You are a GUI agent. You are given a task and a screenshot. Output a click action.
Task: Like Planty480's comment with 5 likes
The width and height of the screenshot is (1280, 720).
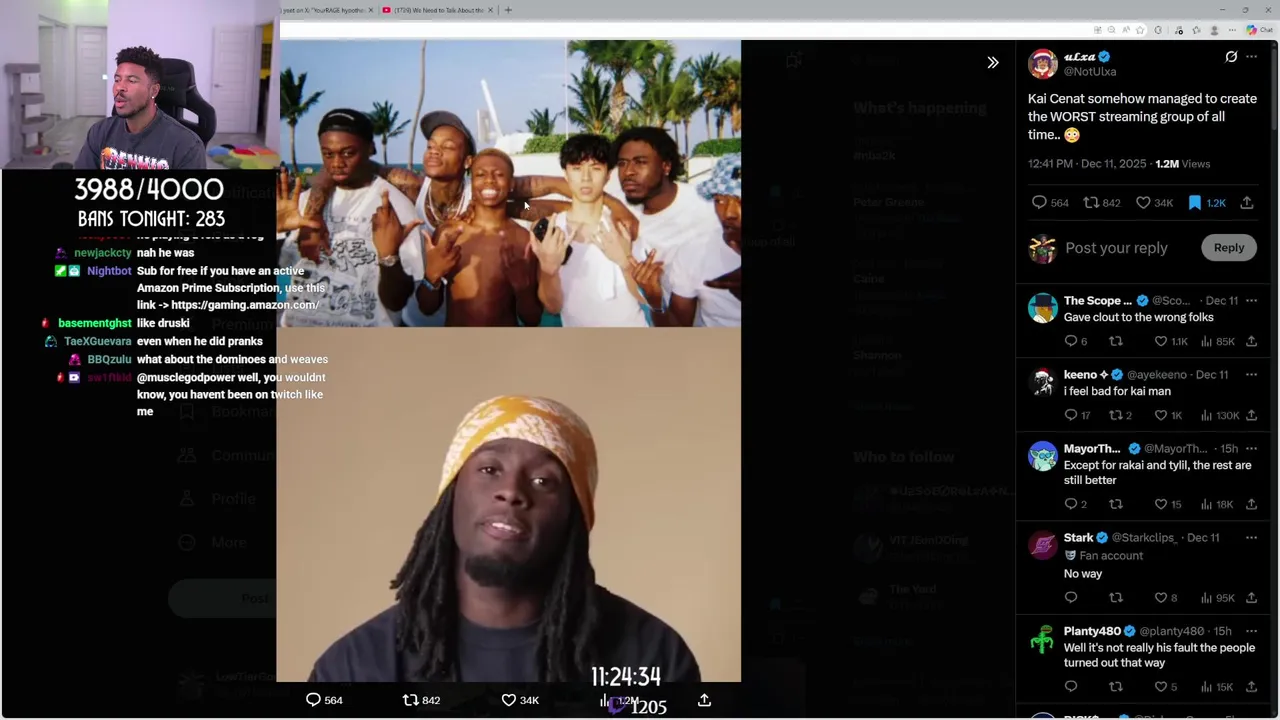[1165, 687]
